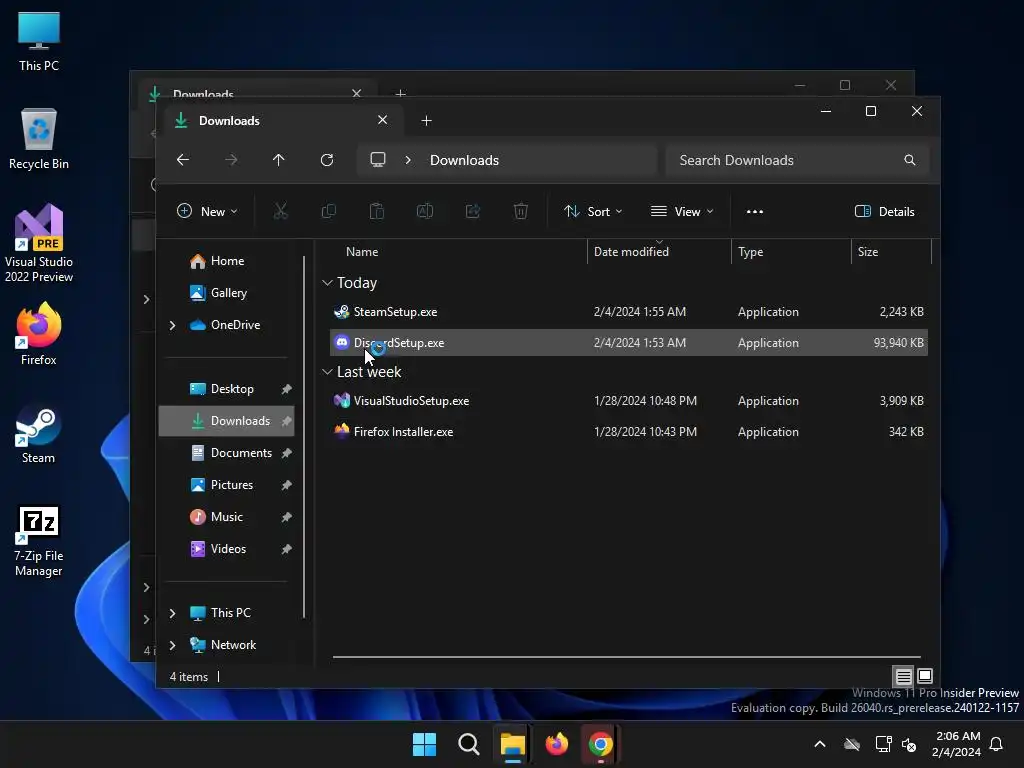Select the front Downloads tab

coord(283,121)
